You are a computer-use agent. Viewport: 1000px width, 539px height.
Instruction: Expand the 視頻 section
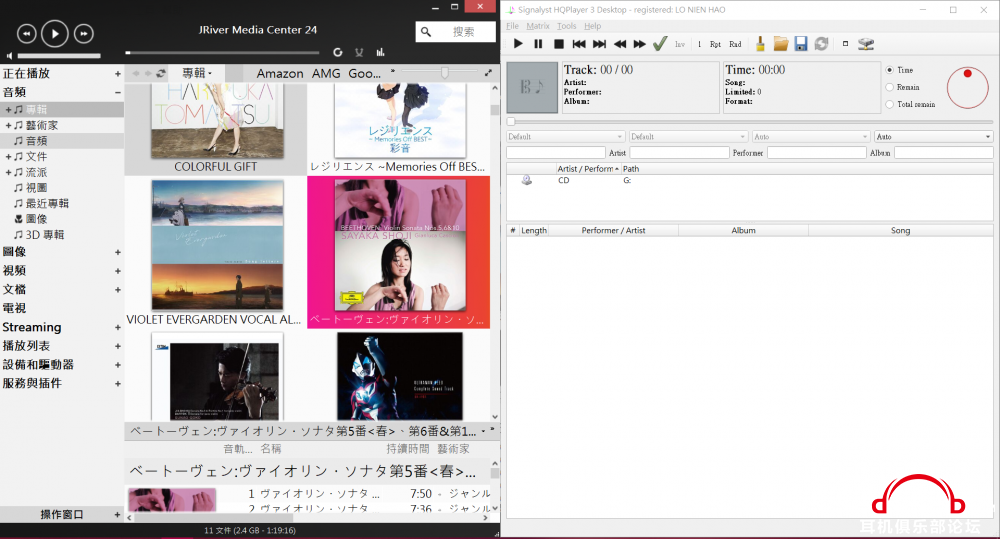click(117, 271)
